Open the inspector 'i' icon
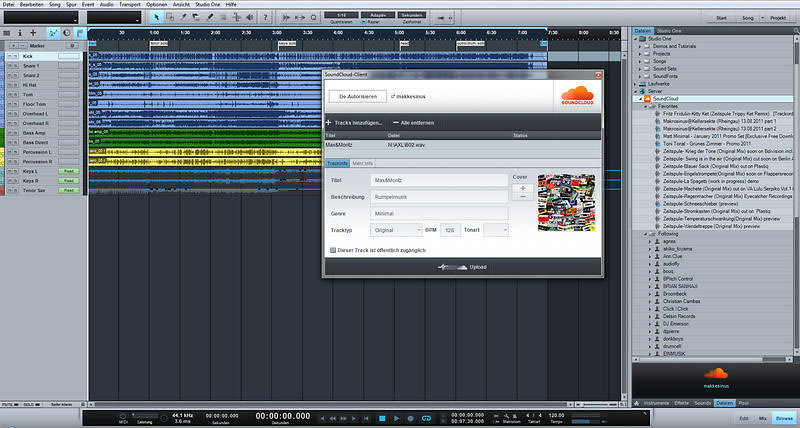 pos(20,33)
